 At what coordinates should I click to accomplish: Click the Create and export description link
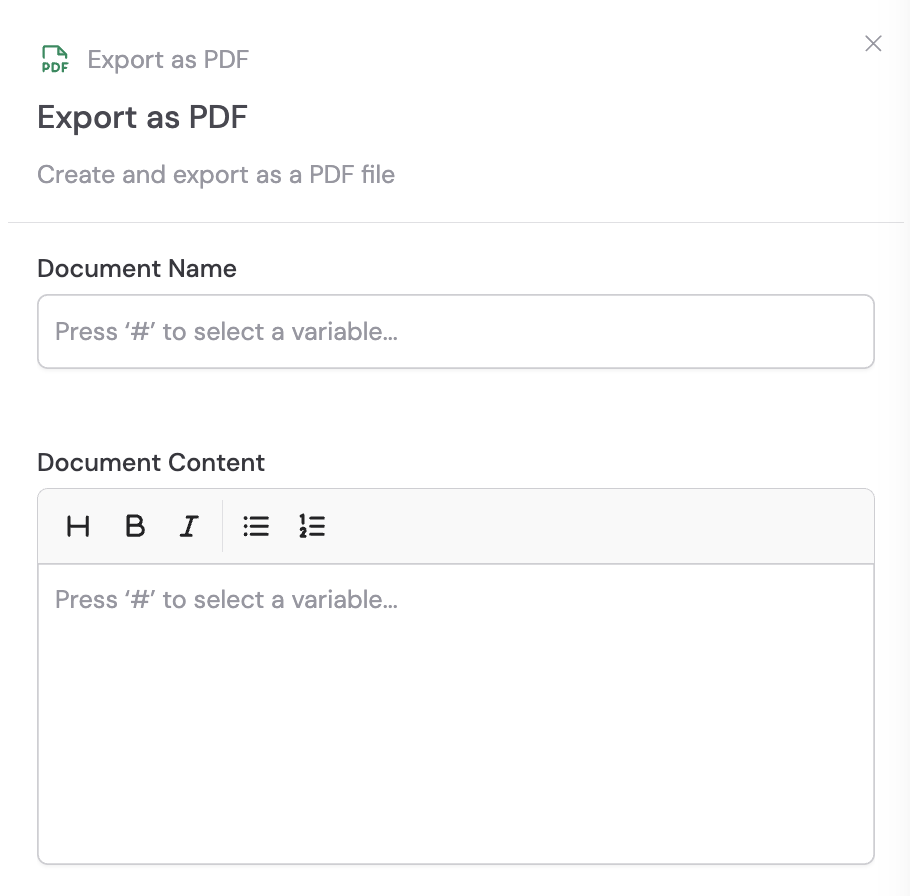point(216,174)
